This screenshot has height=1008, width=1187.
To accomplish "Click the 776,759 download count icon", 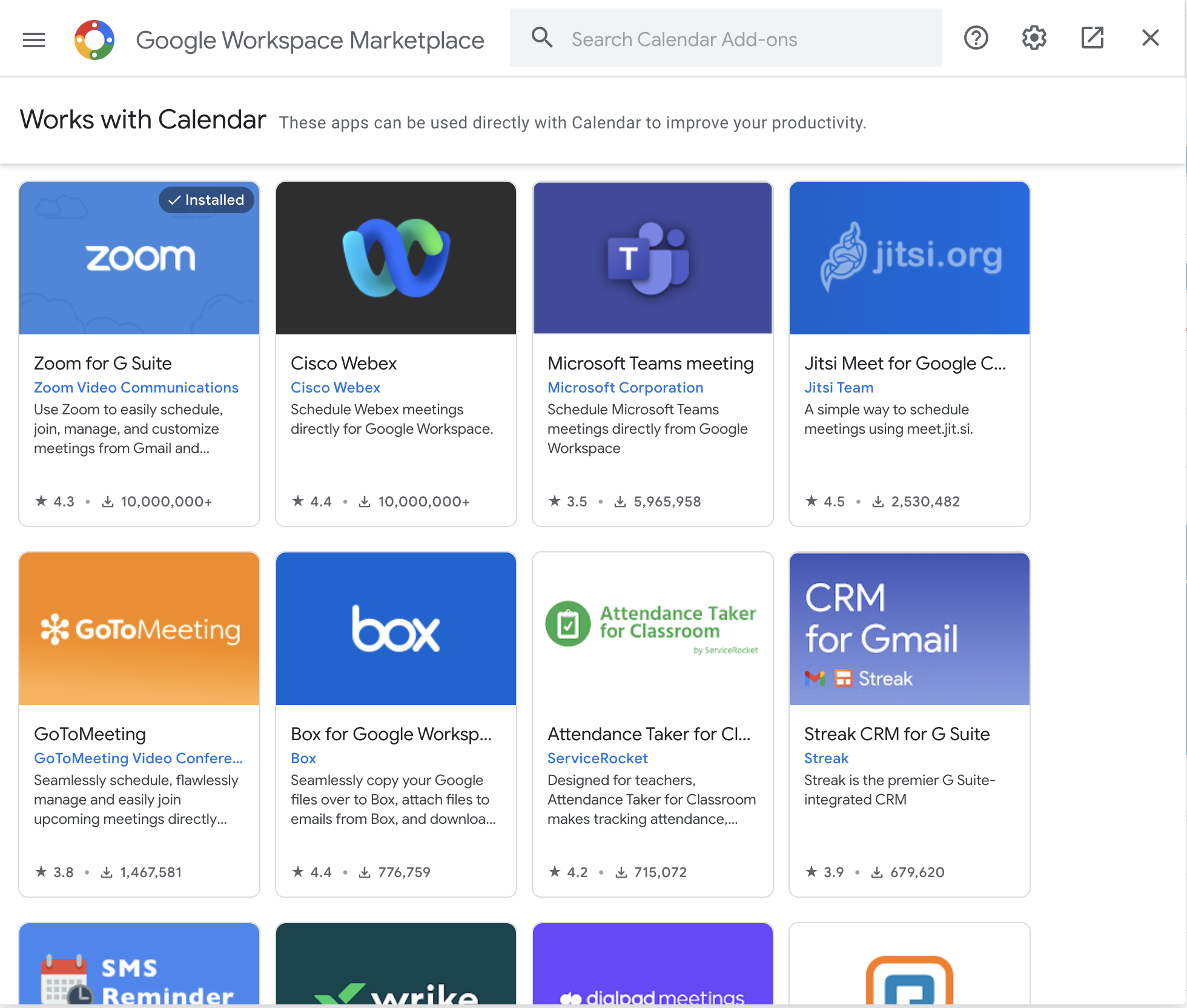I will [365, 872].
